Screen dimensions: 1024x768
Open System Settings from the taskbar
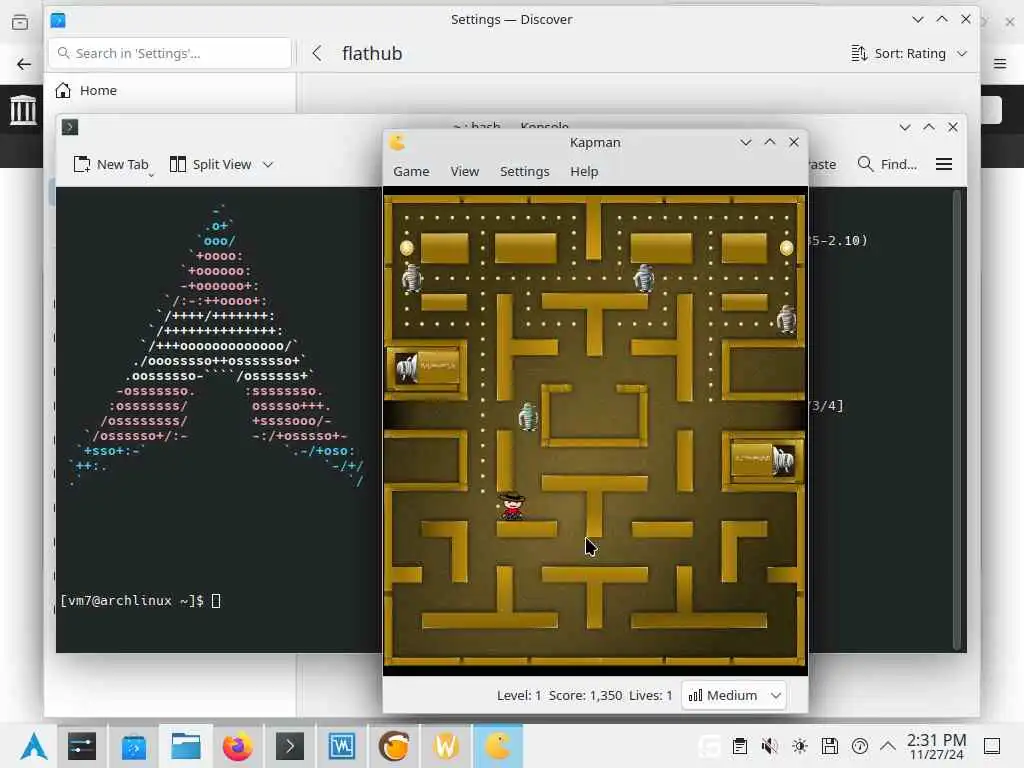pyautogui.click(x=82, y=746)
